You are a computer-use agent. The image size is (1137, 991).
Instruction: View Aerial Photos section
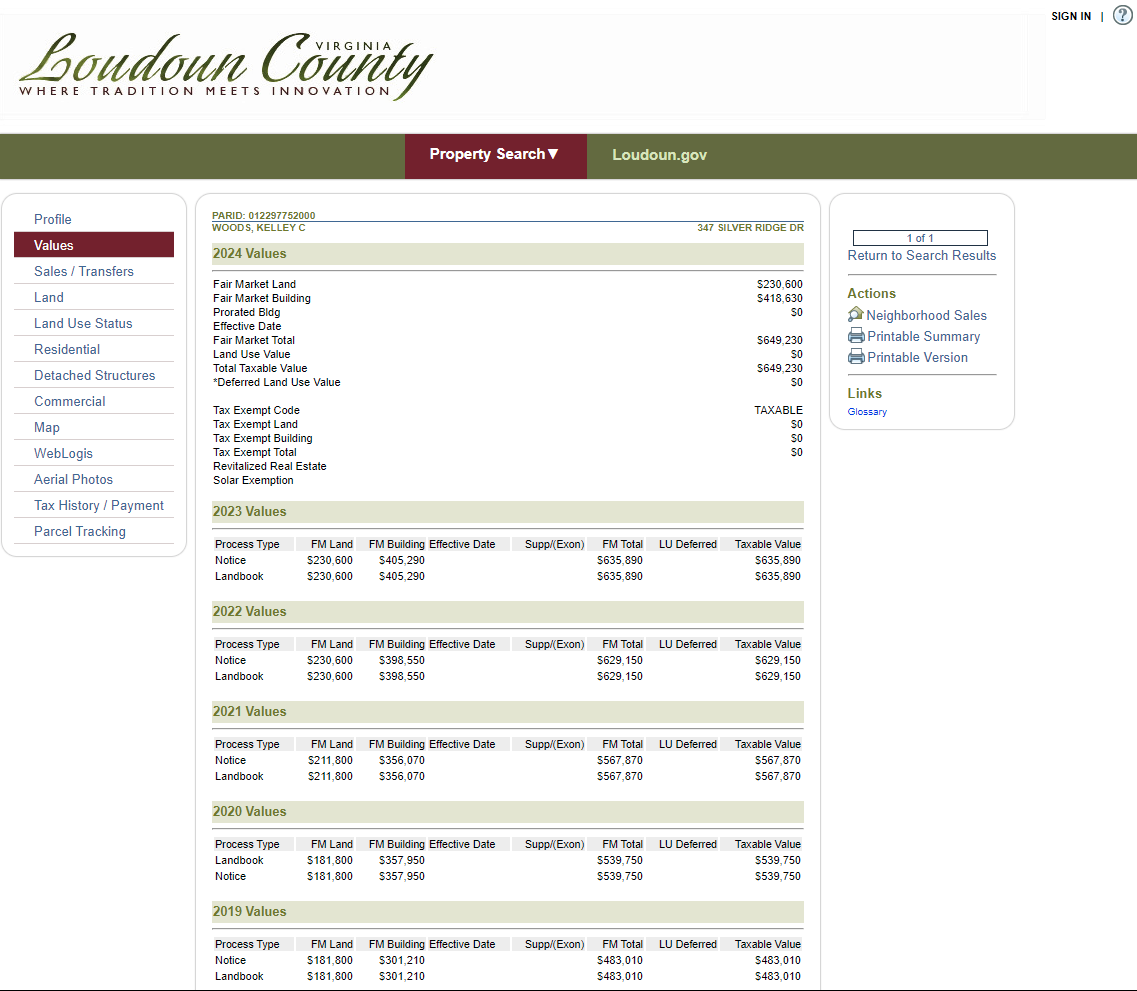73,480
